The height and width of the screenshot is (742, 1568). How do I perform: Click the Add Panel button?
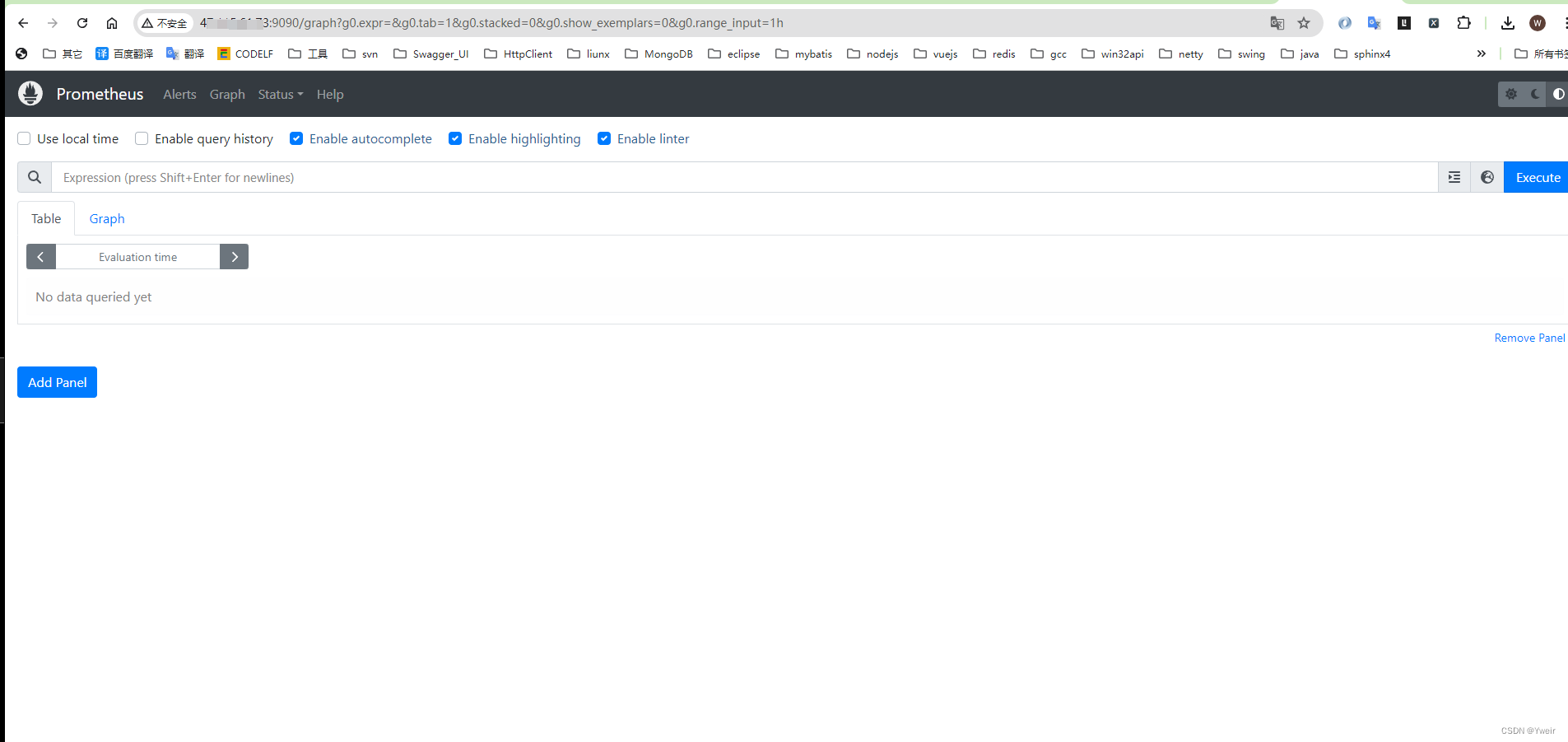coord(57,382)
